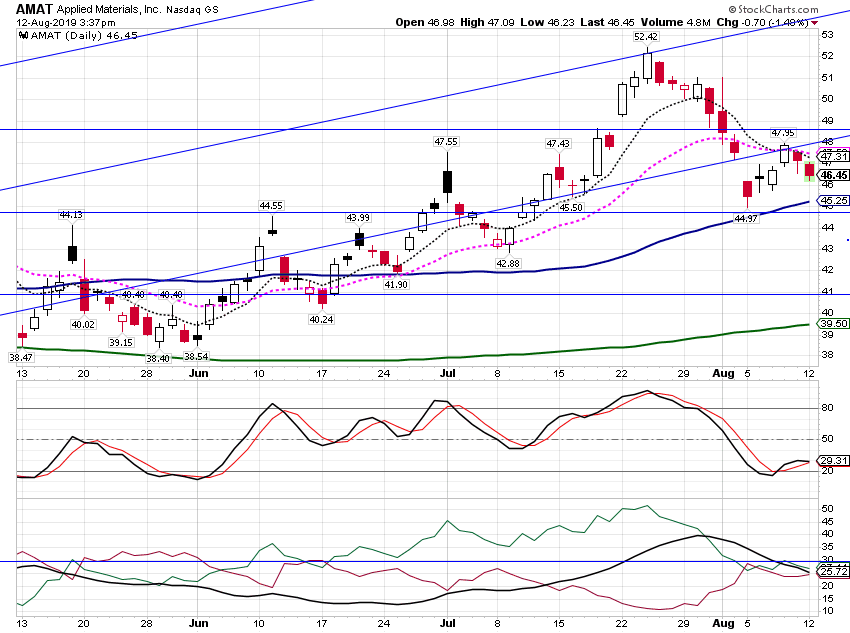Viewport: 850px width, 633px height.
Task: Click the candlestick icon beside AMAT (Daily)
Action: (23, 36)
